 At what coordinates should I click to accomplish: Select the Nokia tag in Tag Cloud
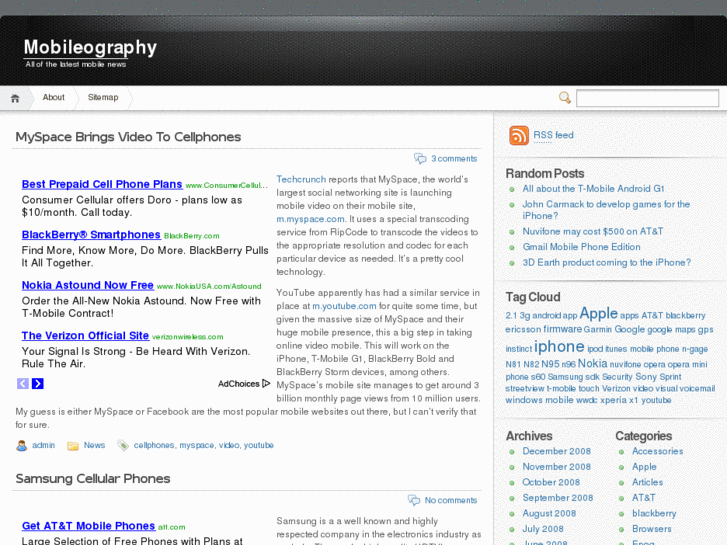click(x=593, y=364)
